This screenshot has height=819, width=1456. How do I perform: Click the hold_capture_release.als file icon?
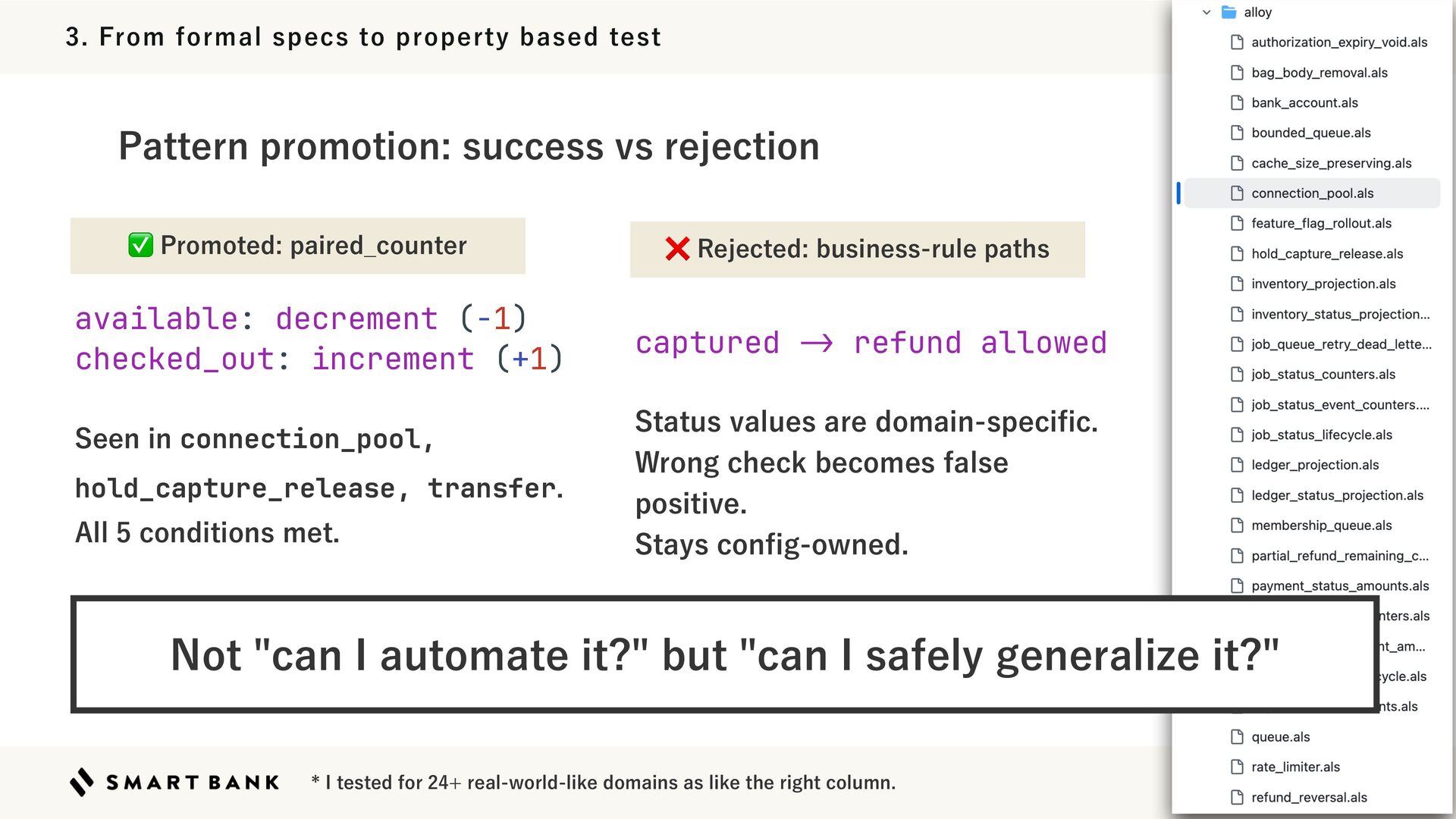[x=1237, y=253]
